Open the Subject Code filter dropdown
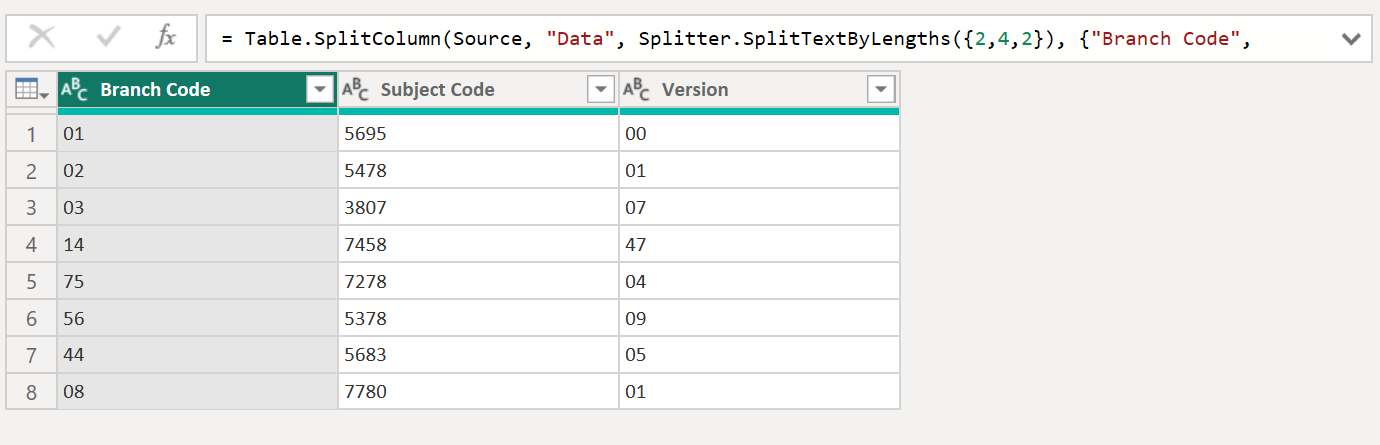The width and height of the screenshot is (1380, 445). 600,90
